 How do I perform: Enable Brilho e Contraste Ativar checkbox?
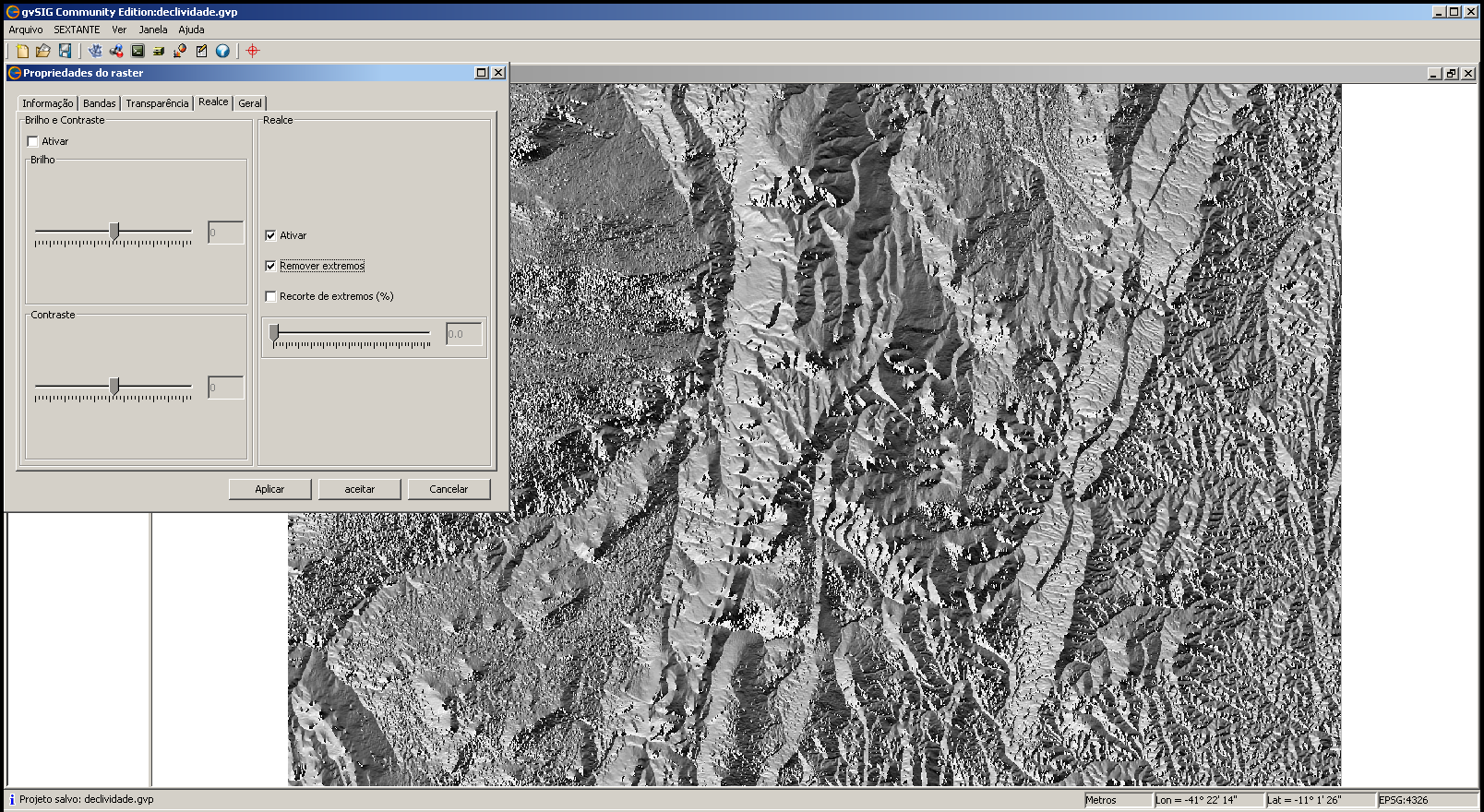pos(33,141)
